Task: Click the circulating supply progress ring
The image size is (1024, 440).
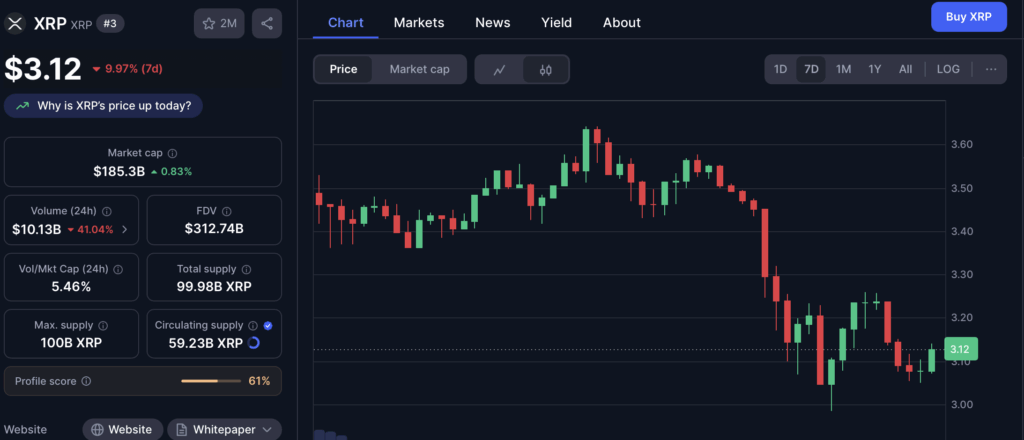Action: pyautogui.click(x=253, y=343)
